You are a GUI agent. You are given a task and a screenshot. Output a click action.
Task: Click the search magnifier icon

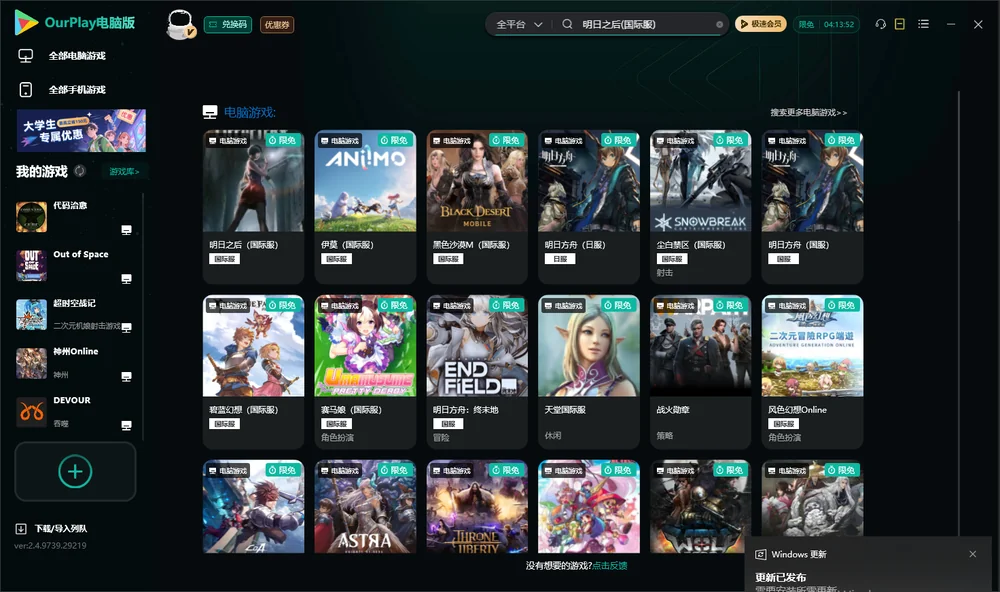pos(567,24)
